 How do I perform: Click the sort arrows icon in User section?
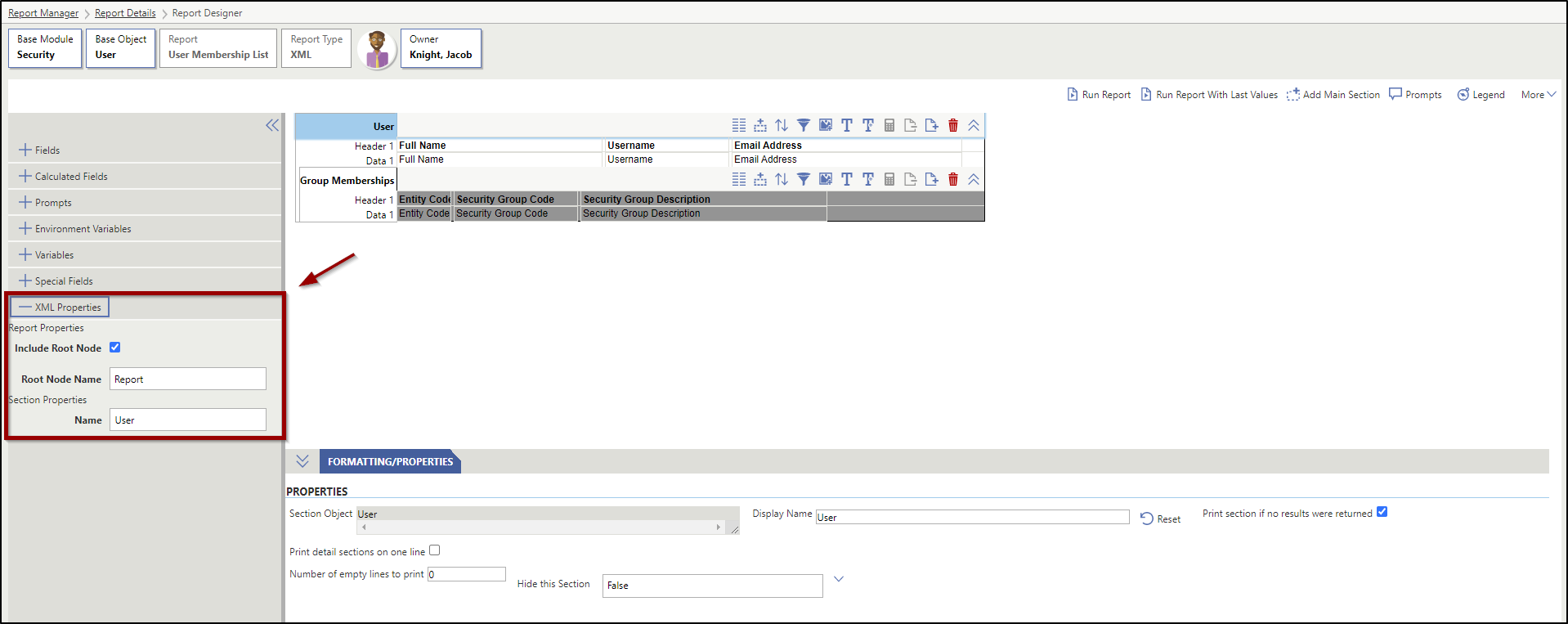782,125
